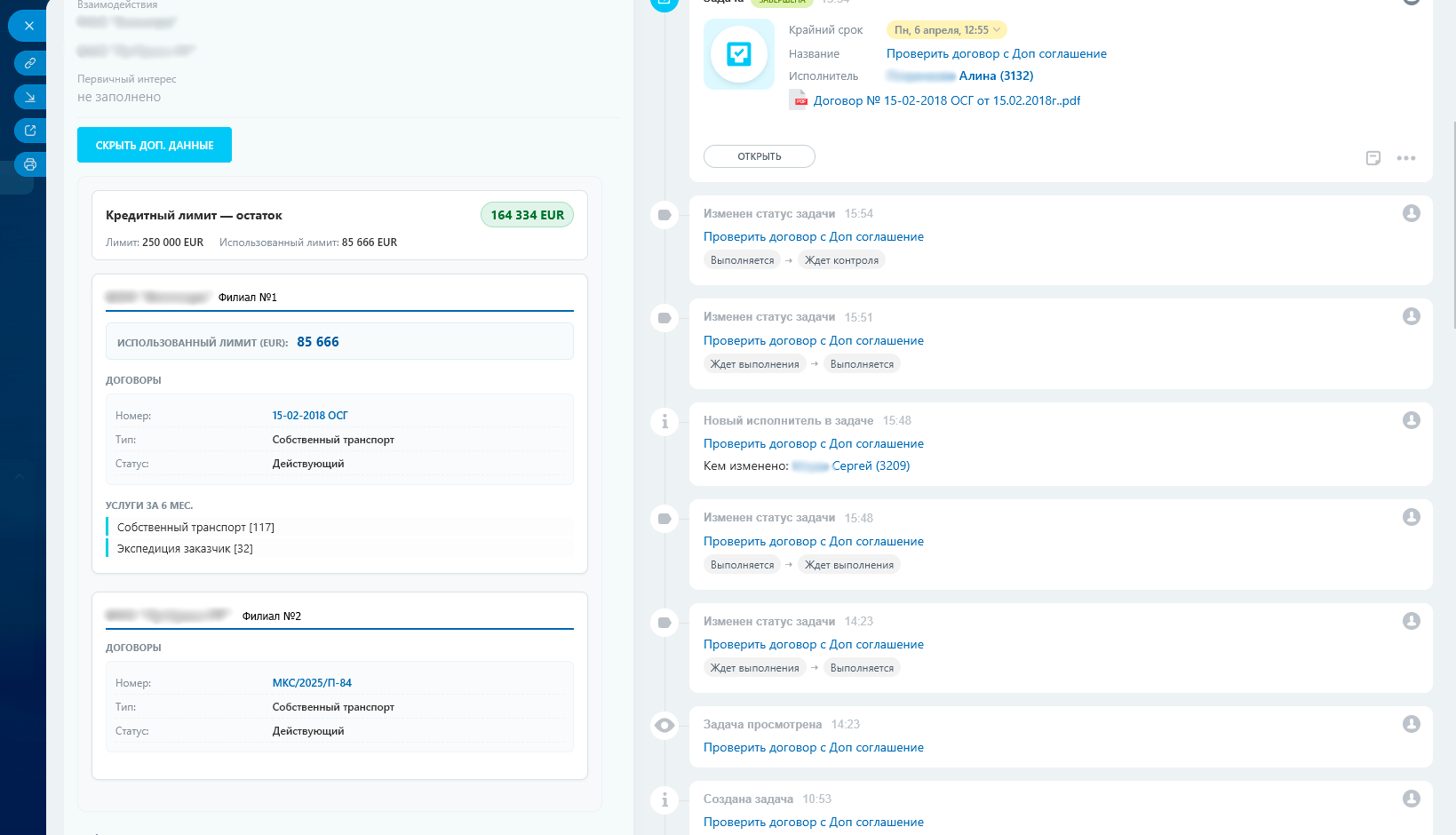Click the eye icon for Задача просмотрена
This screenshot has height=835, width=1456.
pos(664,725)
